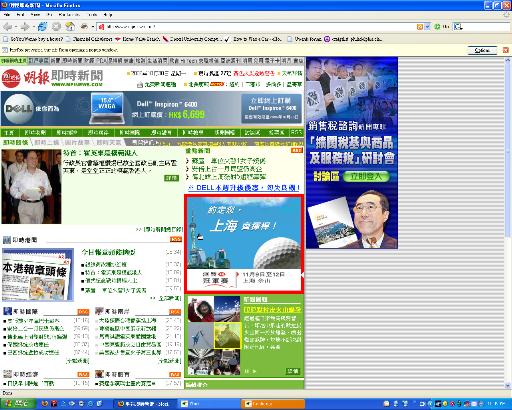The width and height of the screenshot is (512, 410).
Task: Open the yellow-bordered photo gallery thumbnail
Action: [227, 335]
